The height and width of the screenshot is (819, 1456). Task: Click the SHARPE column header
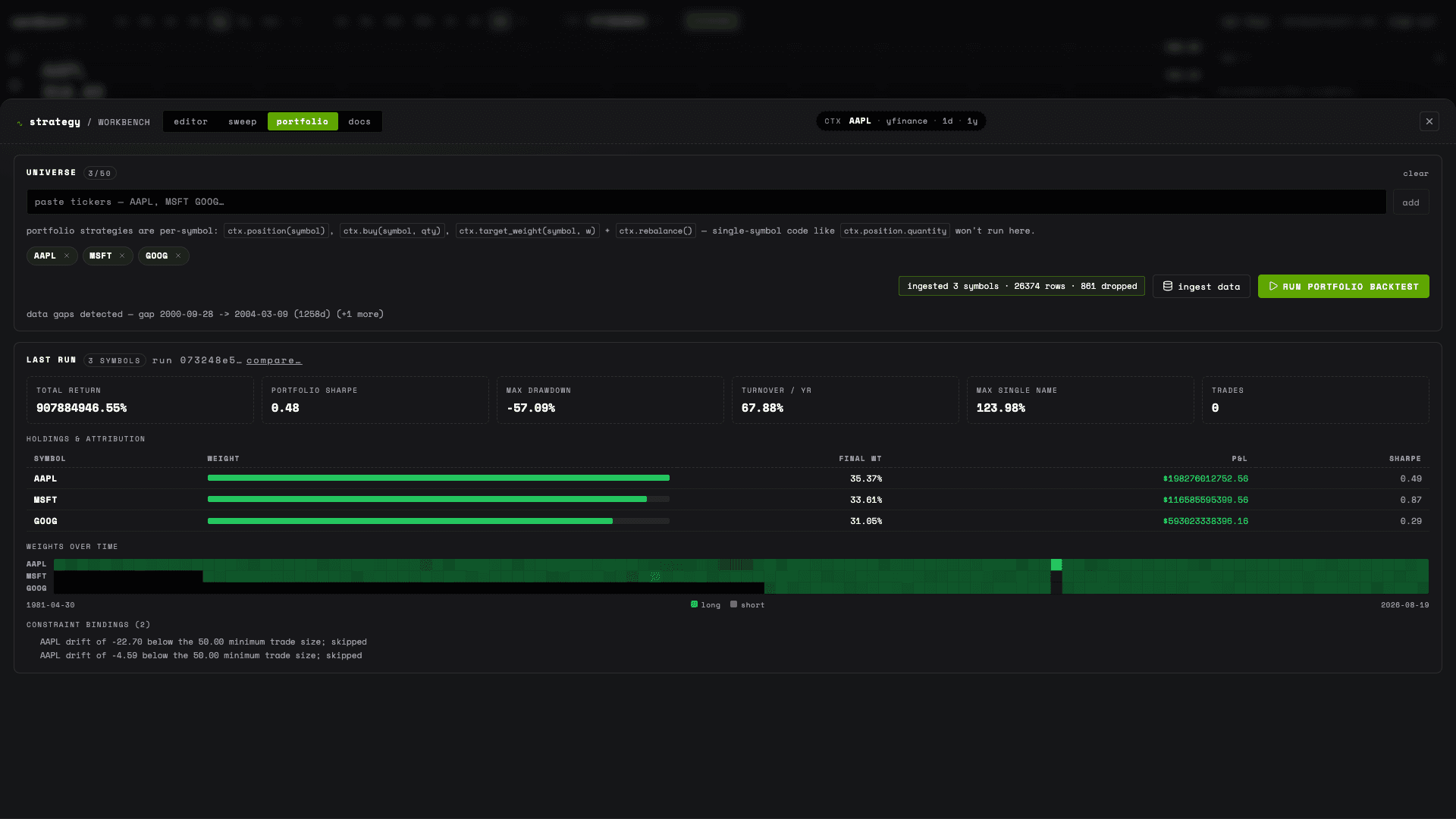coord(1404,459)
